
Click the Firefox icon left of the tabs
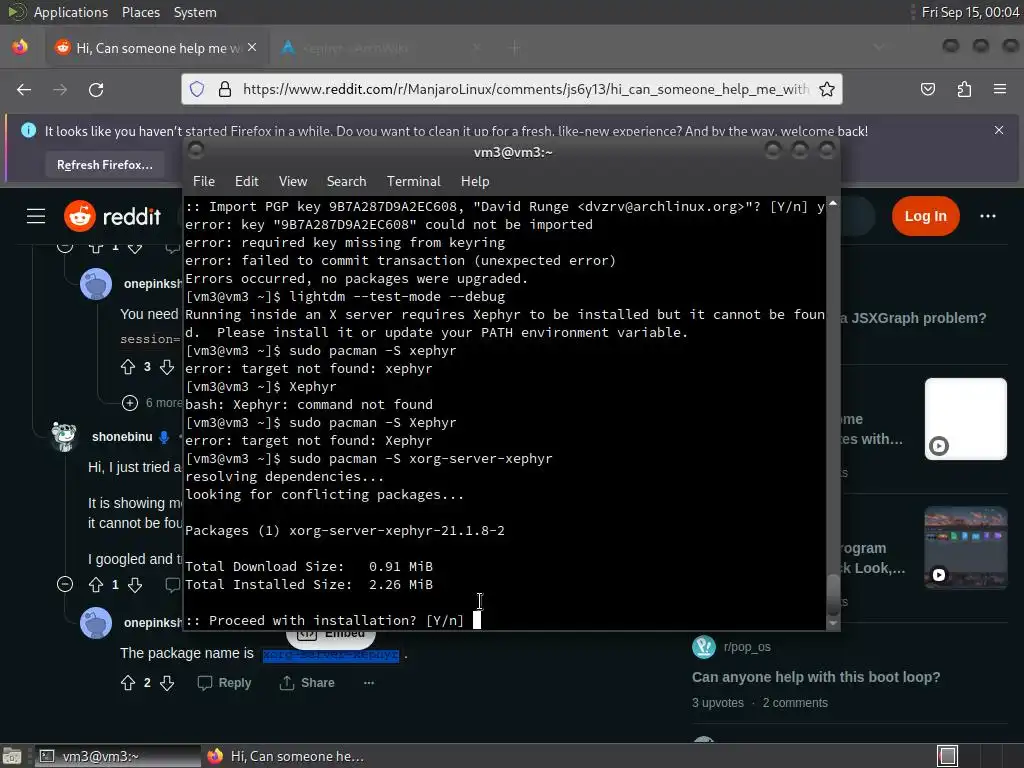(20, 48)
